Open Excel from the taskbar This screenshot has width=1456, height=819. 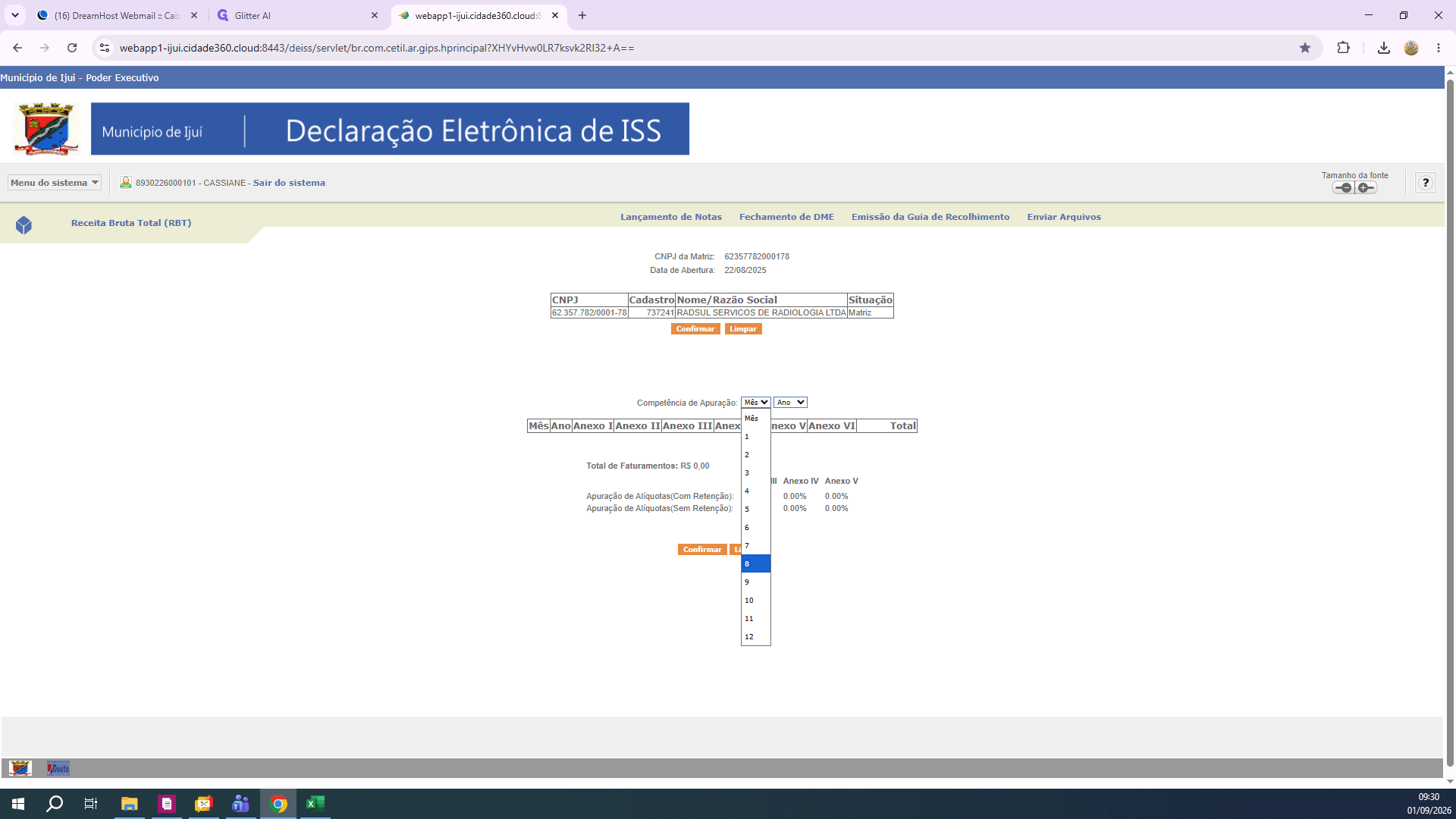[315, 804]
